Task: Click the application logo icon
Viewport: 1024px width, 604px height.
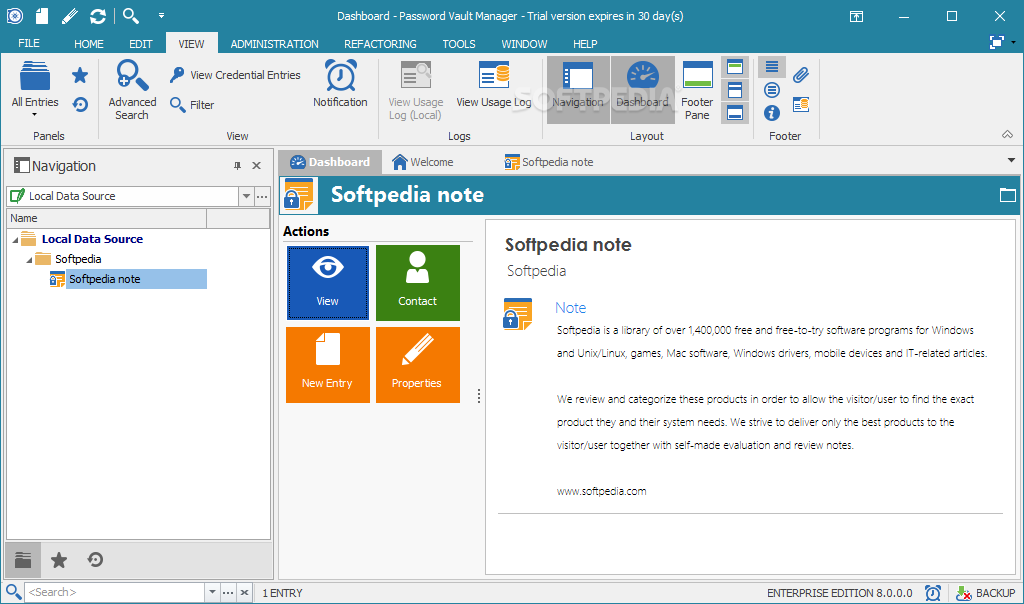Action: pyautogui.click(x=14, y=16)
